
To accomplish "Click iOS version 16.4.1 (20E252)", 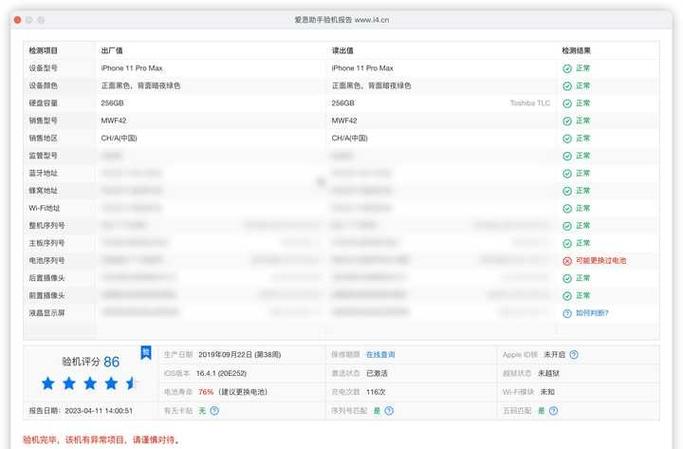I will tap(221, 373).
